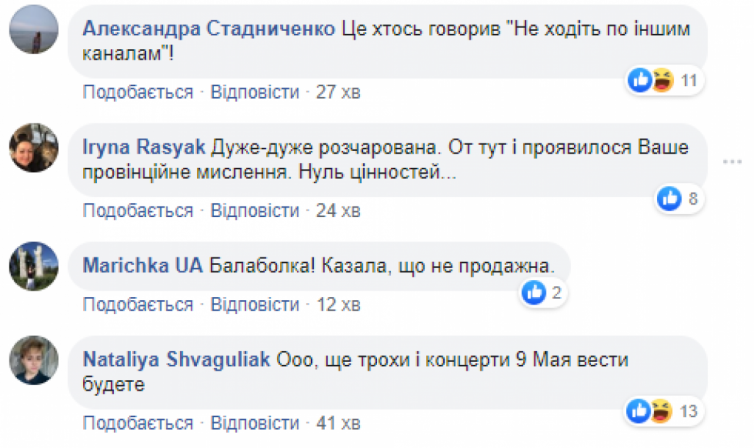
Task: Like Nataliya Shvaguliak's comment via Подобається
Action: [137, 421]
